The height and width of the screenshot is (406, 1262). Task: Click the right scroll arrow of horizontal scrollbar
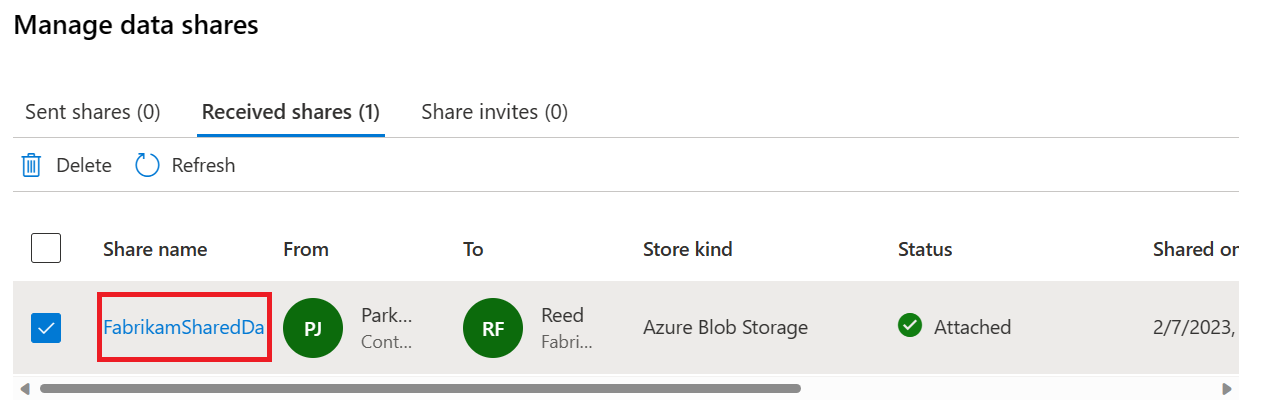(x=1226, y=388)
